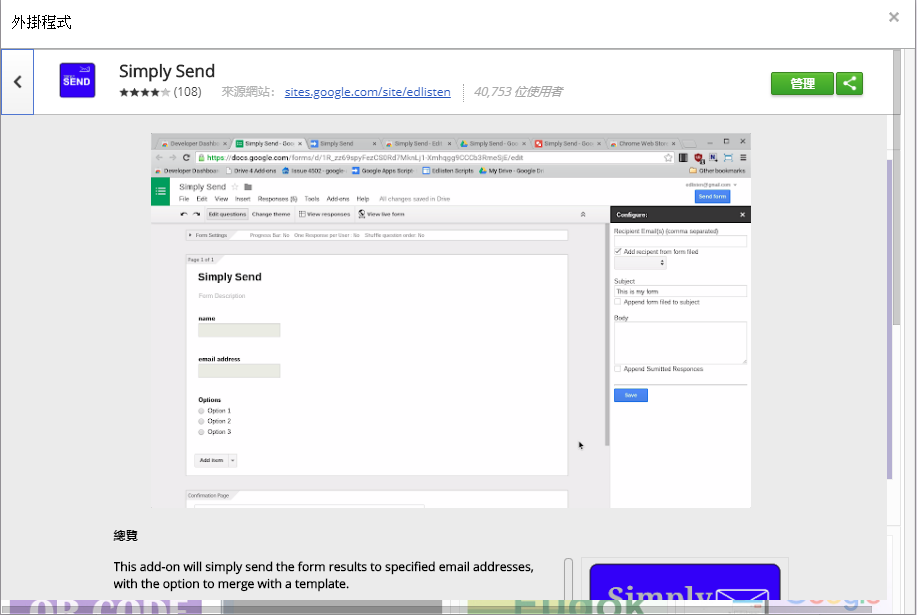The width and height of the screenshot is (917, 615).
Task: Close the 外掛程式 add-ons dialog
Action: click(x=894, y=17)
